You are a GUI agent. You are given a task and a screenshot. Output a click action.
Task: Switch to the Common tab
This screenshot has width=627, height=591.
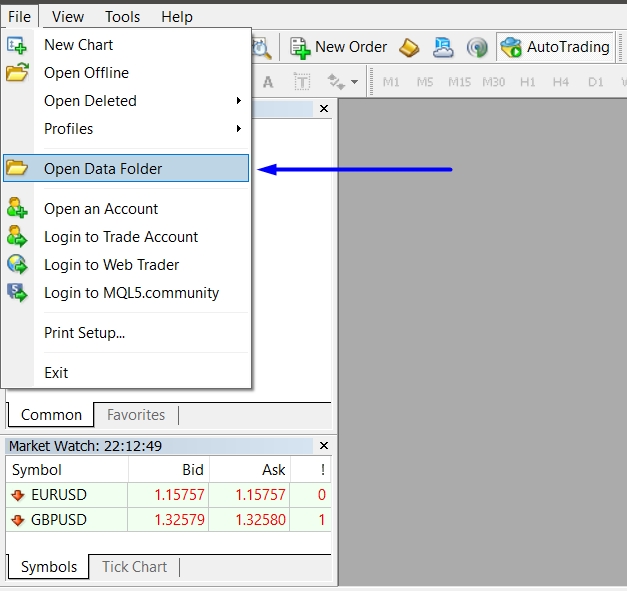coord(51,415)
